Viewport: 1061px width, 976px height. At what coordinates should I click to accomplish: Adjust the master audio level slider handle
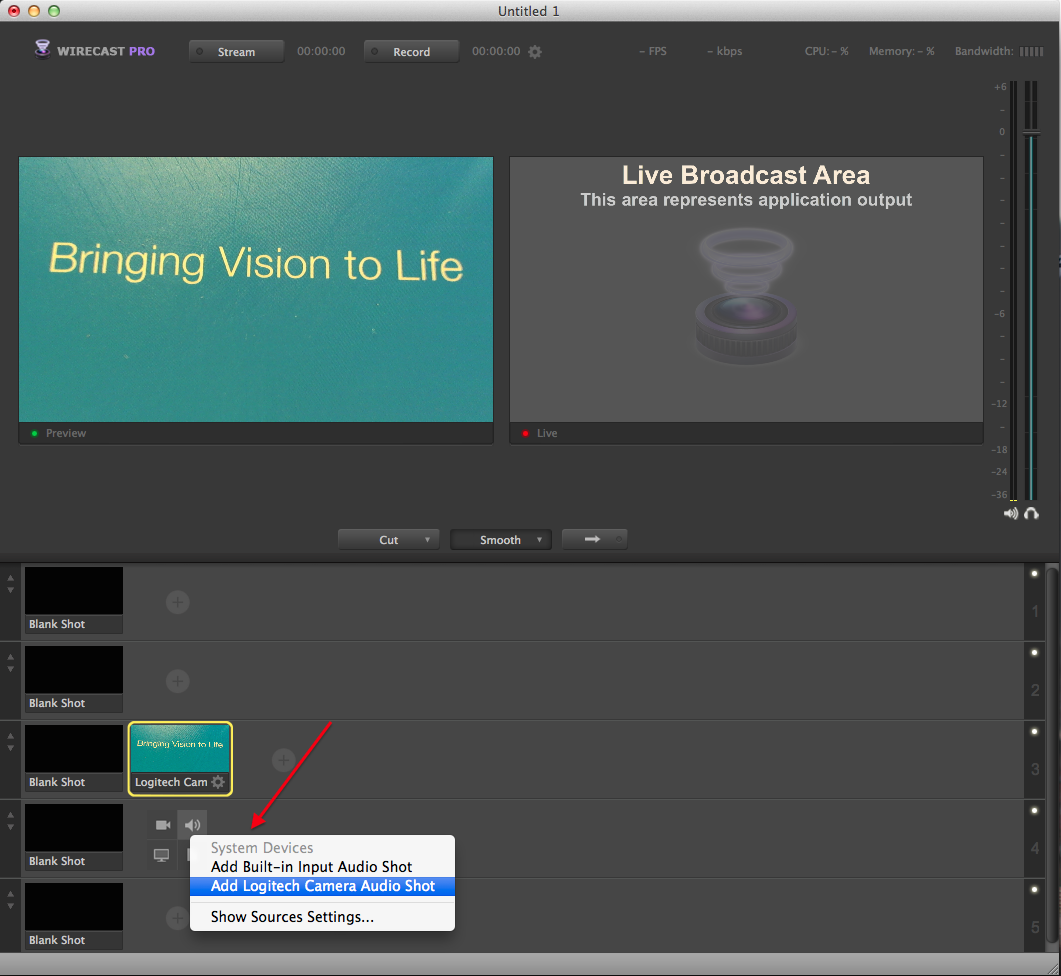point(1031,133)
